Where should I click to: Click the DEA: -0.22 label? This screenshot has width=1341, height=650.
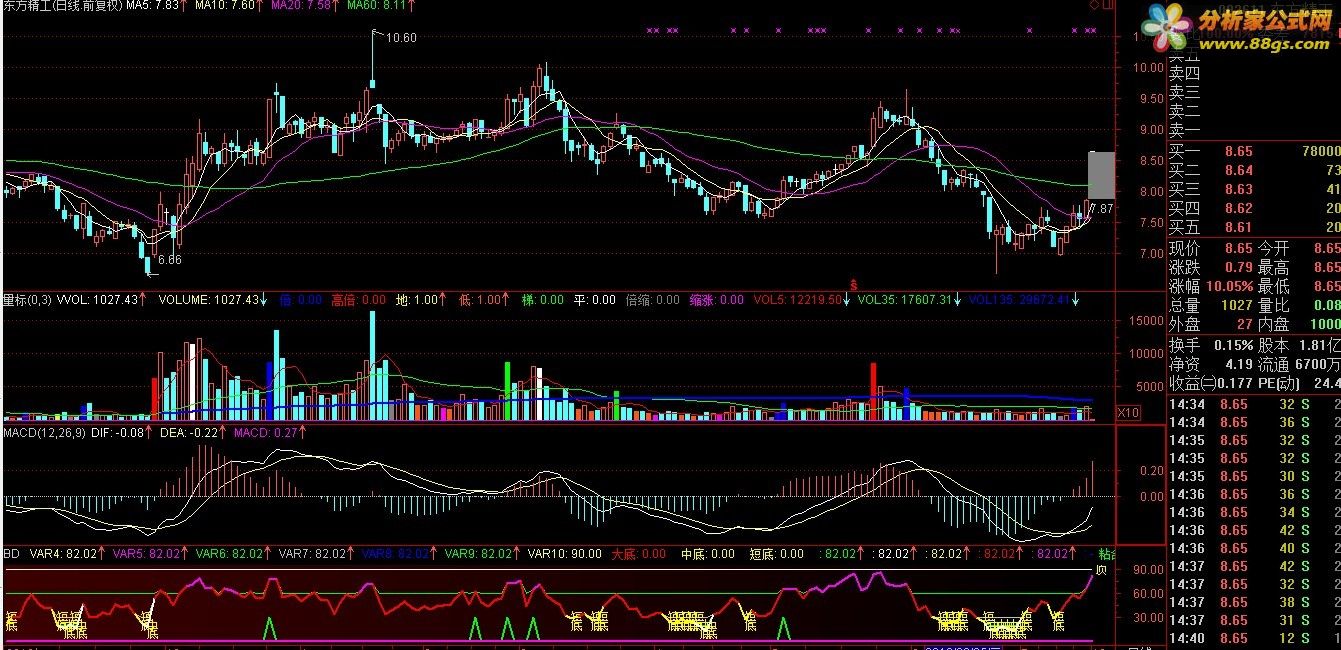(x=190, y=433)
